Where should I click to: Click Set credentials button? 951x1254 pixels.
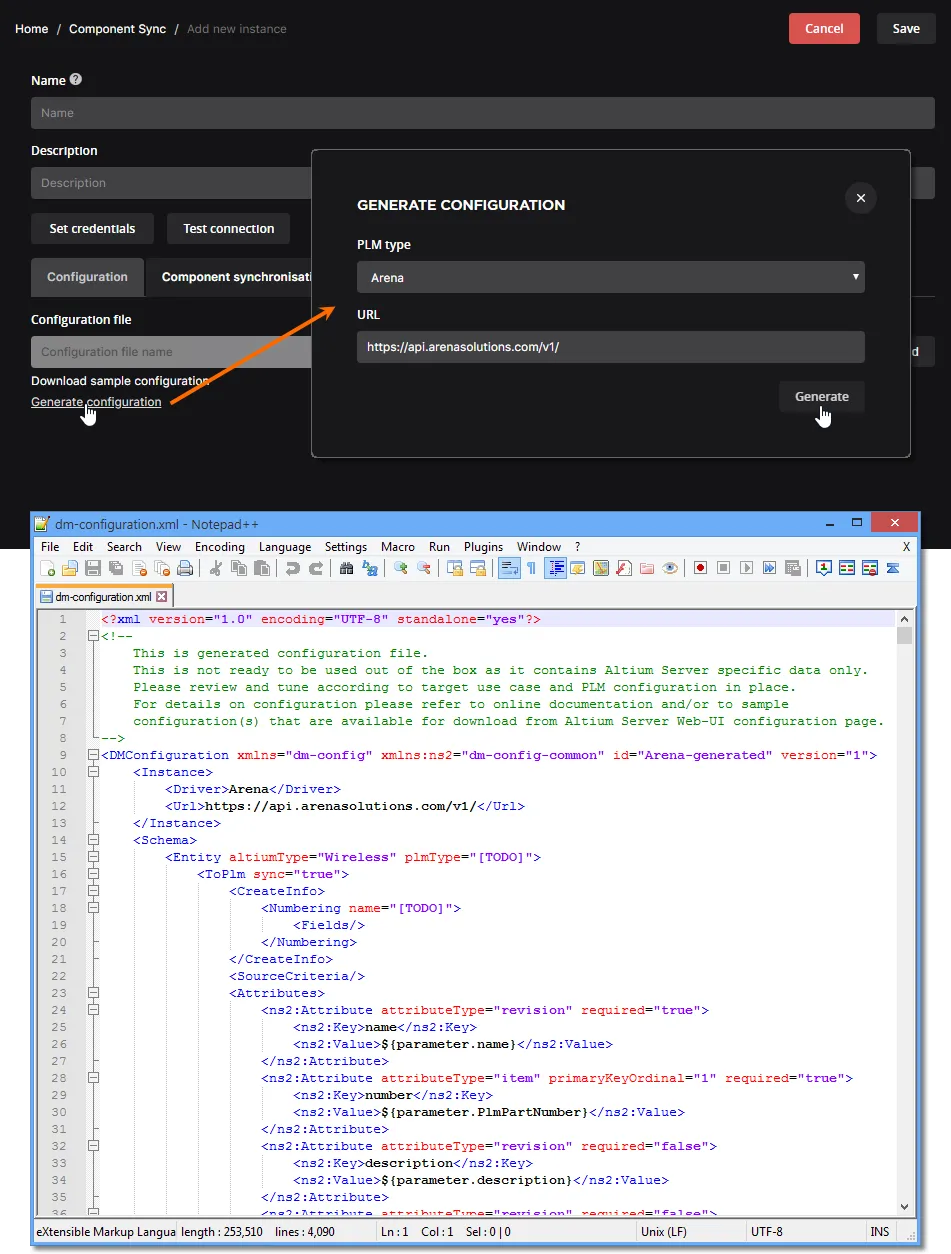(92, 229)
